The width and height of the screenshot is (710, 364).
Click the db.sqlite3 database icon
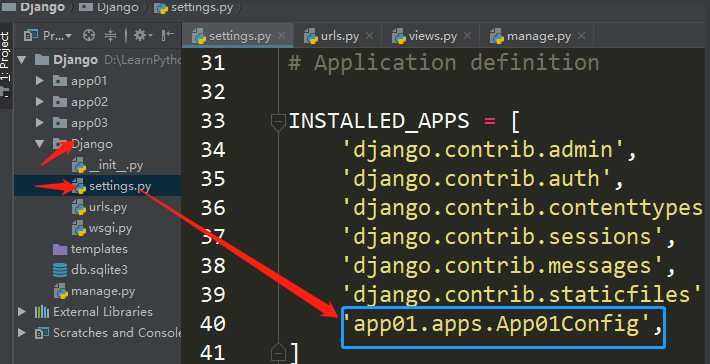click(60, 270)
